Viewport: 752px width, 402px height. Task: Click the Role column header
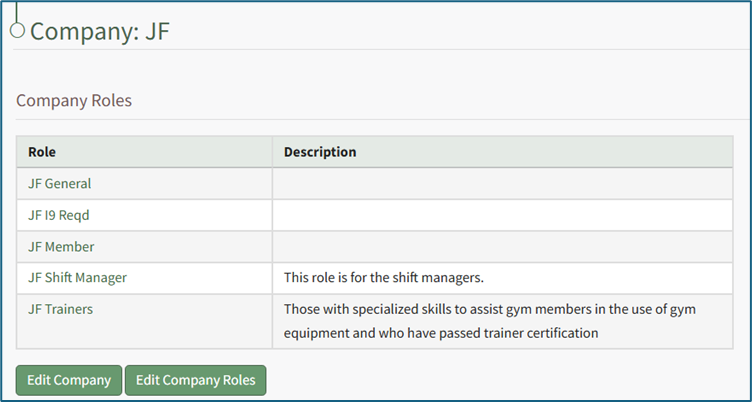coord(42,152)
